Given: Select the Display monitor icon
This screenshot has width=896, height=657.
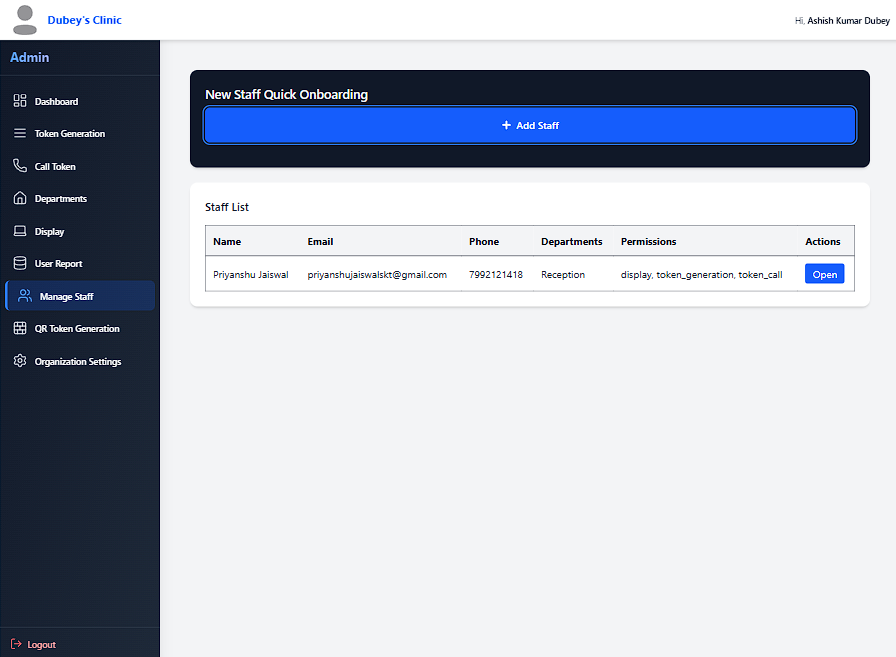Looking at the screenshot, I should (x=21, y=231).
